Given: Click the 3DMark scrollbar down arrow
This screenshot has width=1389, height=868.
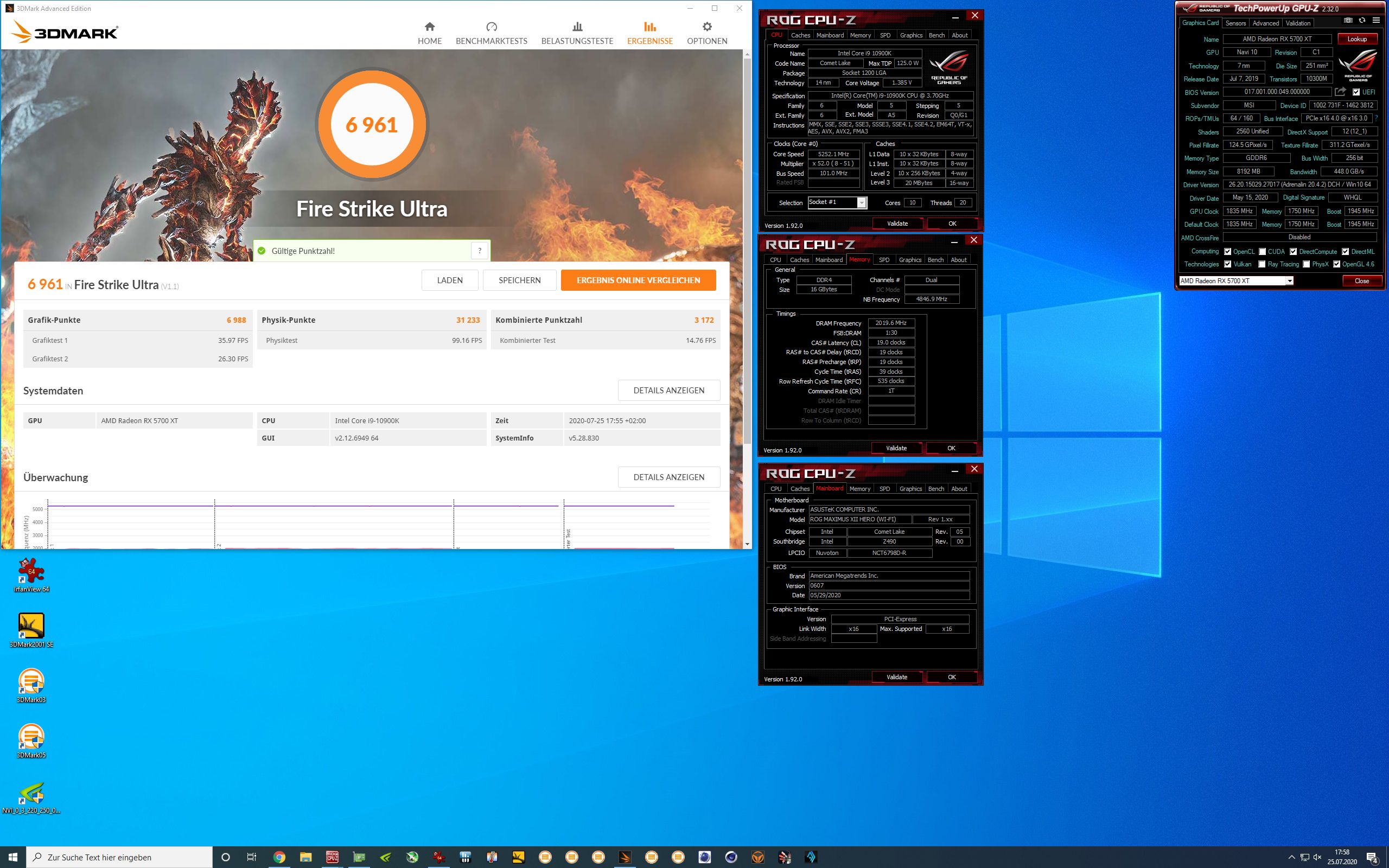Looking at the screenshot, I should 747,544.
